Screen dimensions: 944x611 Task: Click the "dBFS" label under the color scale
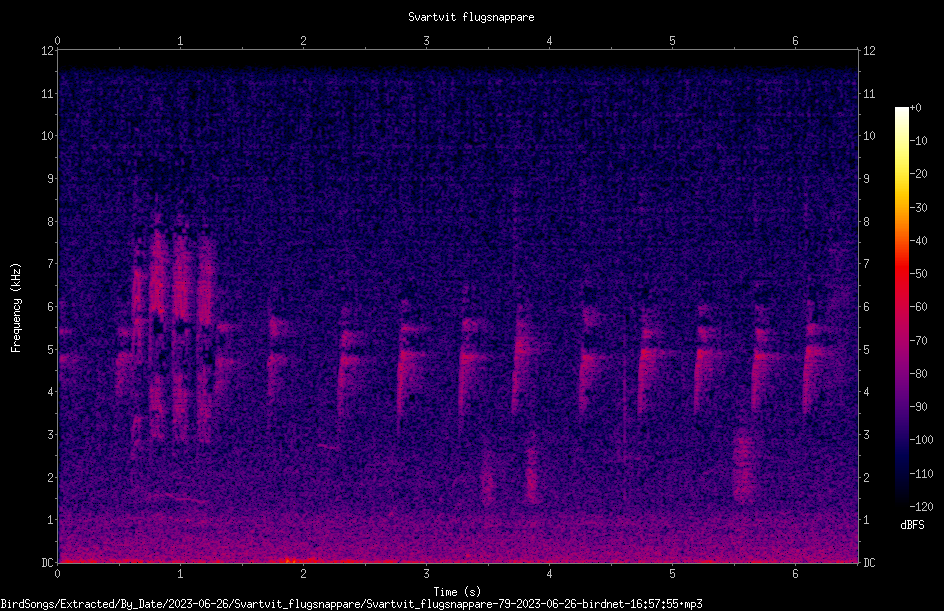coord(912,525)
